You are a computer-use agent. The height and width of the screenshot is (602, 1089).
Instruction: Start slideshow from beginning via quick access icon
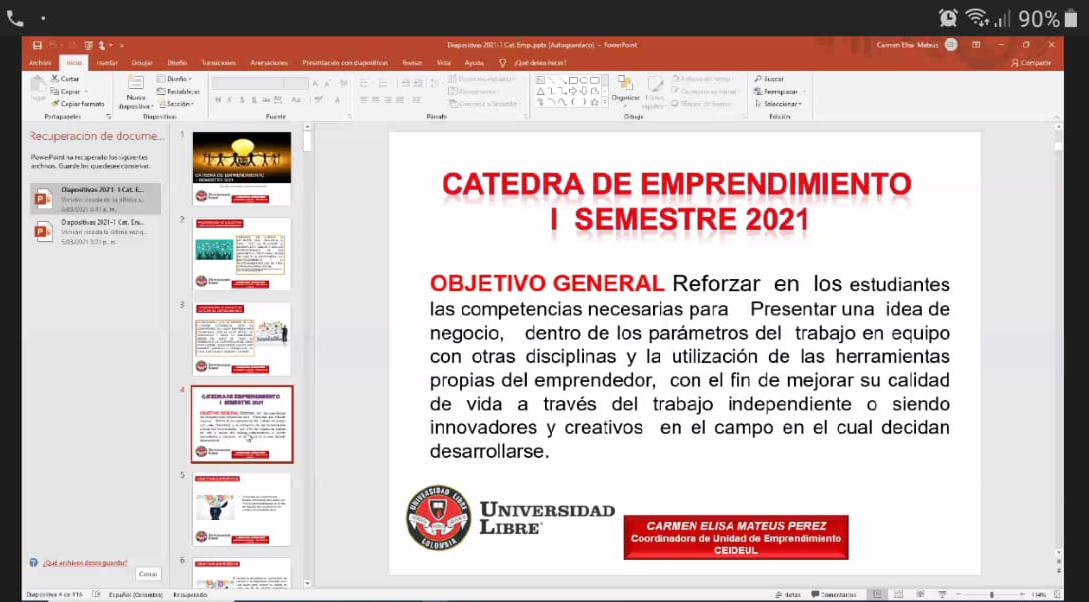pyautogui.click(x=88, y=45)
